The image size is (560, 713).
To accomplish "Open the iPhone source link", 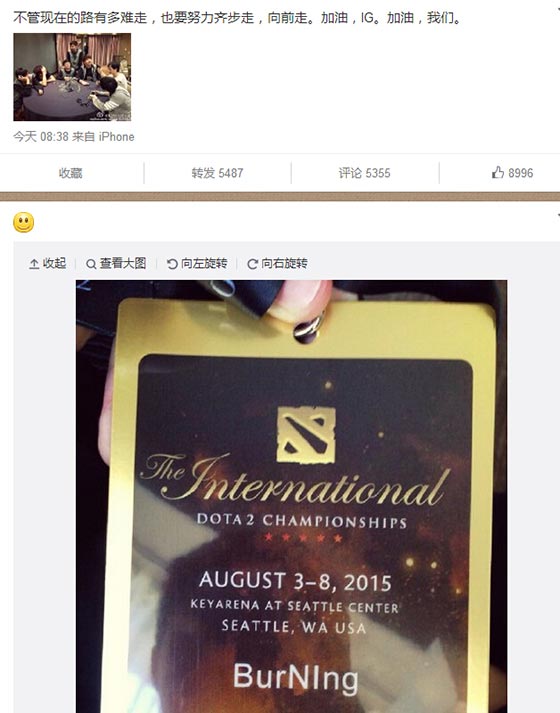I will click(116, 136).
